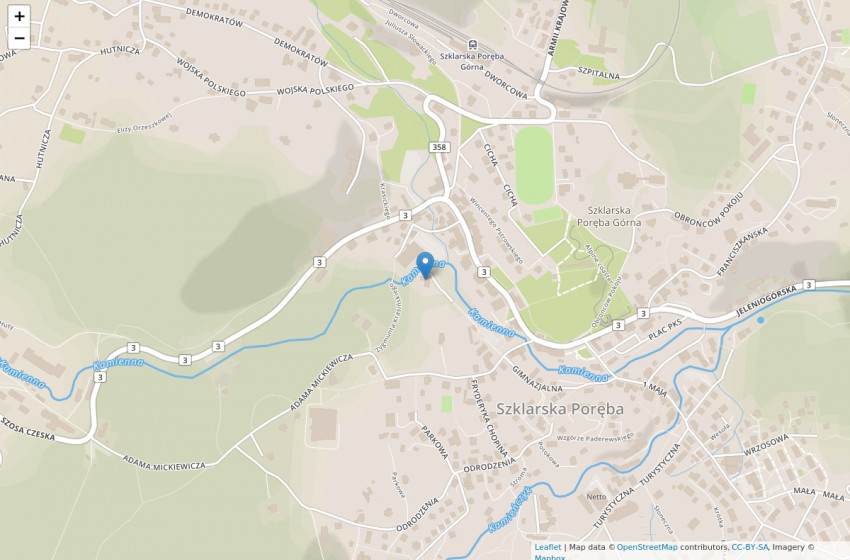Click the route 3 shield near Szosa Czeska
Screen dimensions: 850x560
point(100,377)
